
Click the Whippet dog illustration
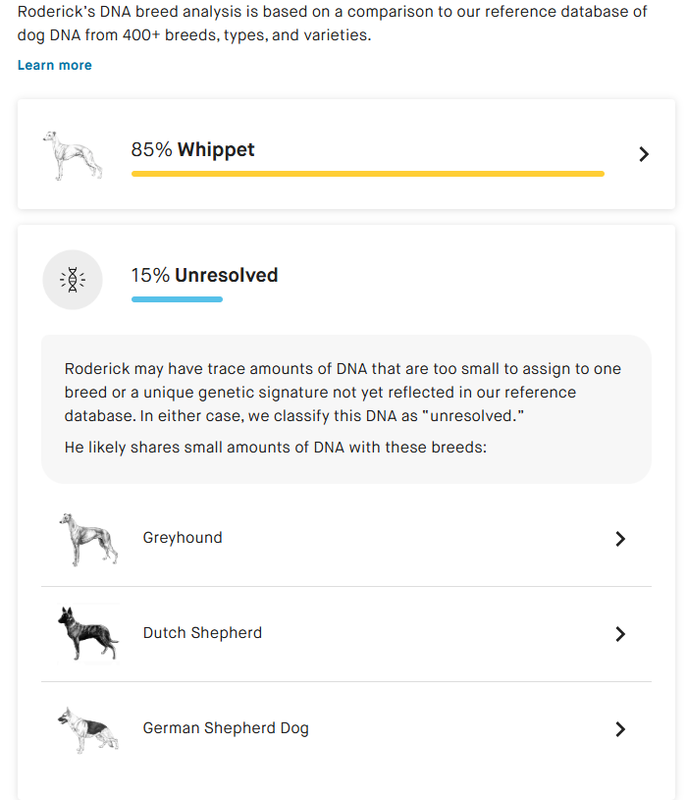(x=72, y=155)
